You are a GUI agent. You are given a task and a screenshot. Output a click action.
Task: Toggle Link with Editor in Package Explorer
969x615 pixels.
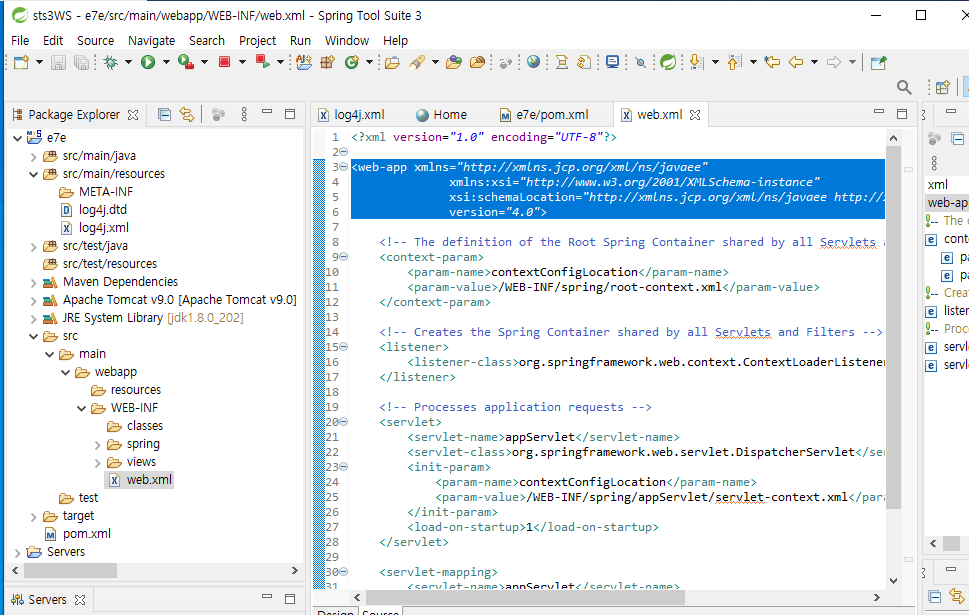point(187,114)
